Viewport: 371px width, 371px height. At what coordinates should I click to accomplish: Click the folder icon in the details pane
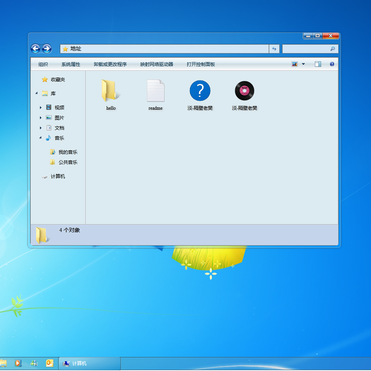point(42,235)
